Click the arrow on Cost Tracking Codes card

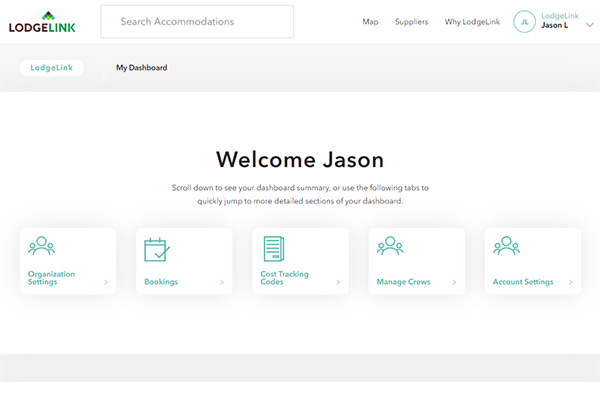pos(338,282)
